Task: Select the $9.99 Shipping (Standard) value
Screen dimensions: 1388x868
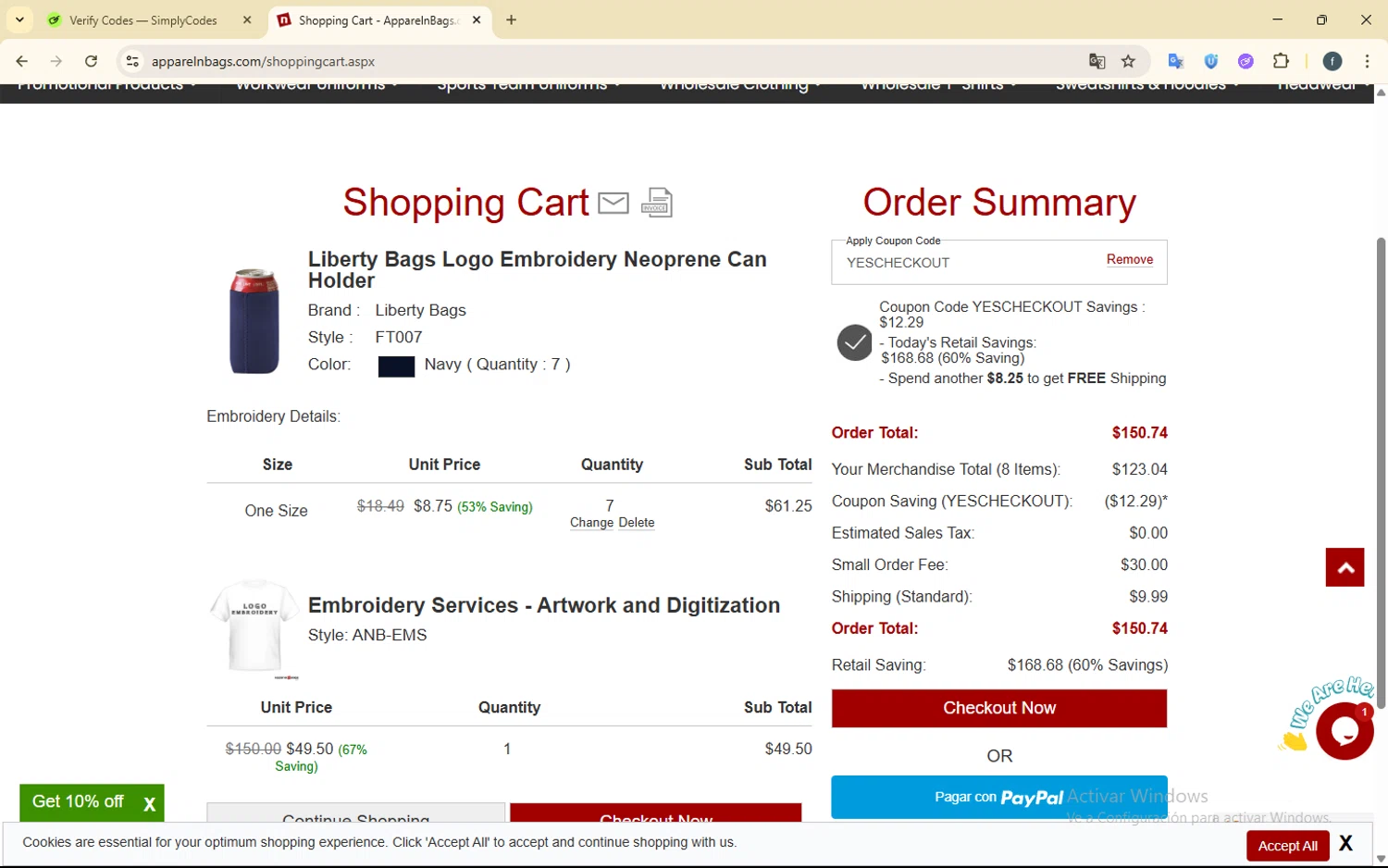Action: 1148,597
